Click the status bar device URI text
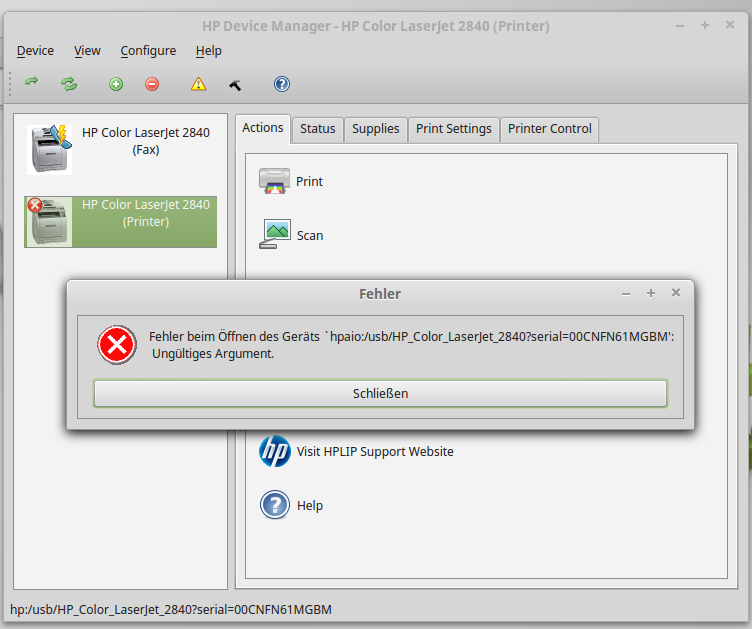 click(x=171, y=610)
